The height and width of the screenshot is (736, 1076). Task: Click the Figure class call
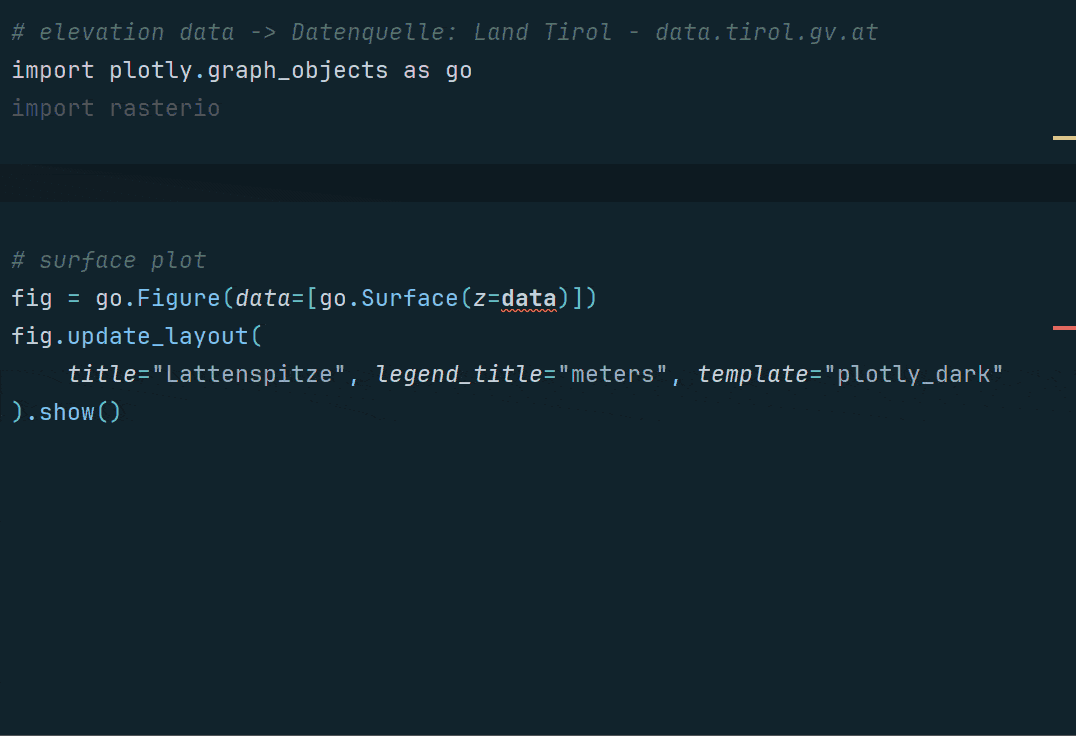point(179,298)
